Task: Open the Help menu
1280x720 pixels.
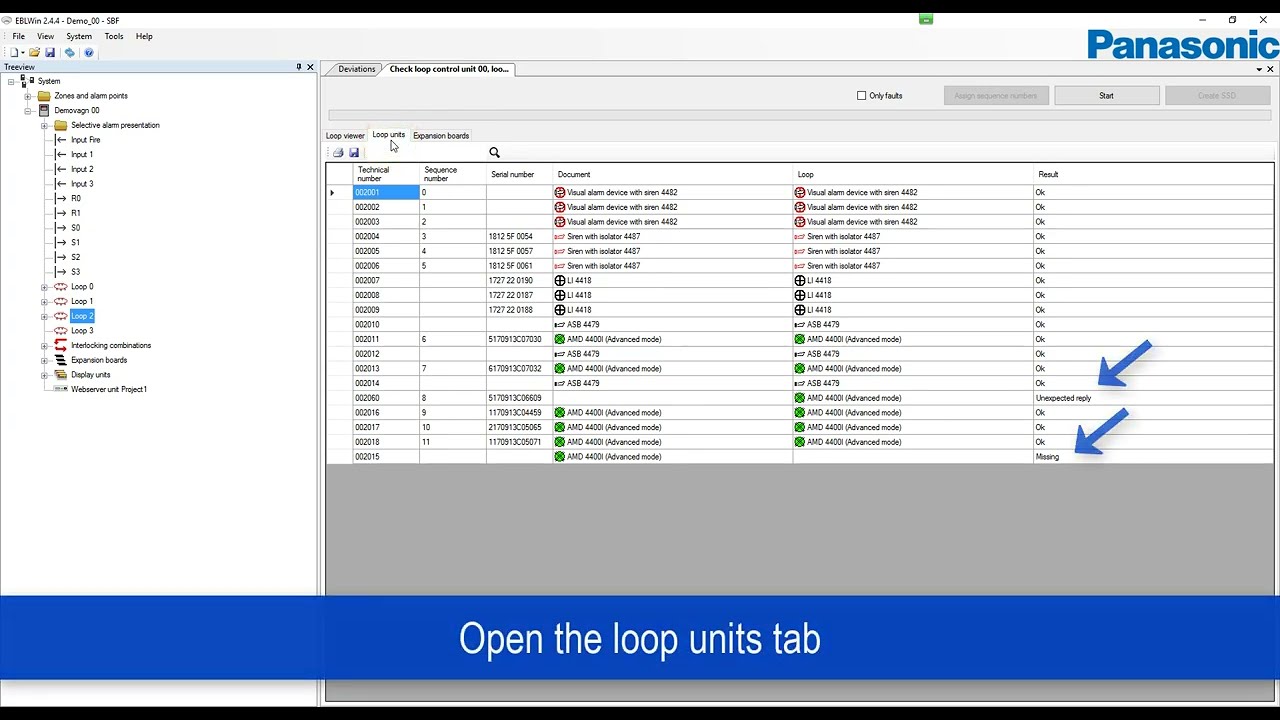Action: click(144, 36)
